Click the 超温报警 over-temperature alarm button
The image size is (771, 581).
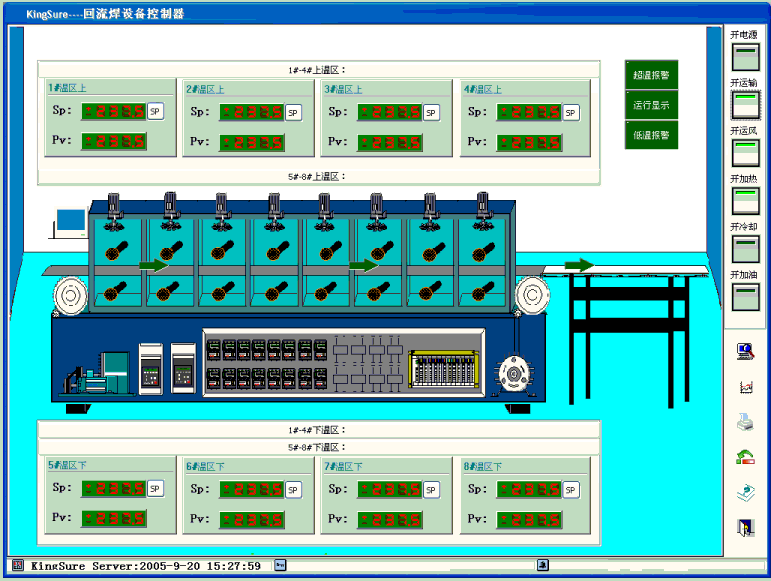coord(651,74)
